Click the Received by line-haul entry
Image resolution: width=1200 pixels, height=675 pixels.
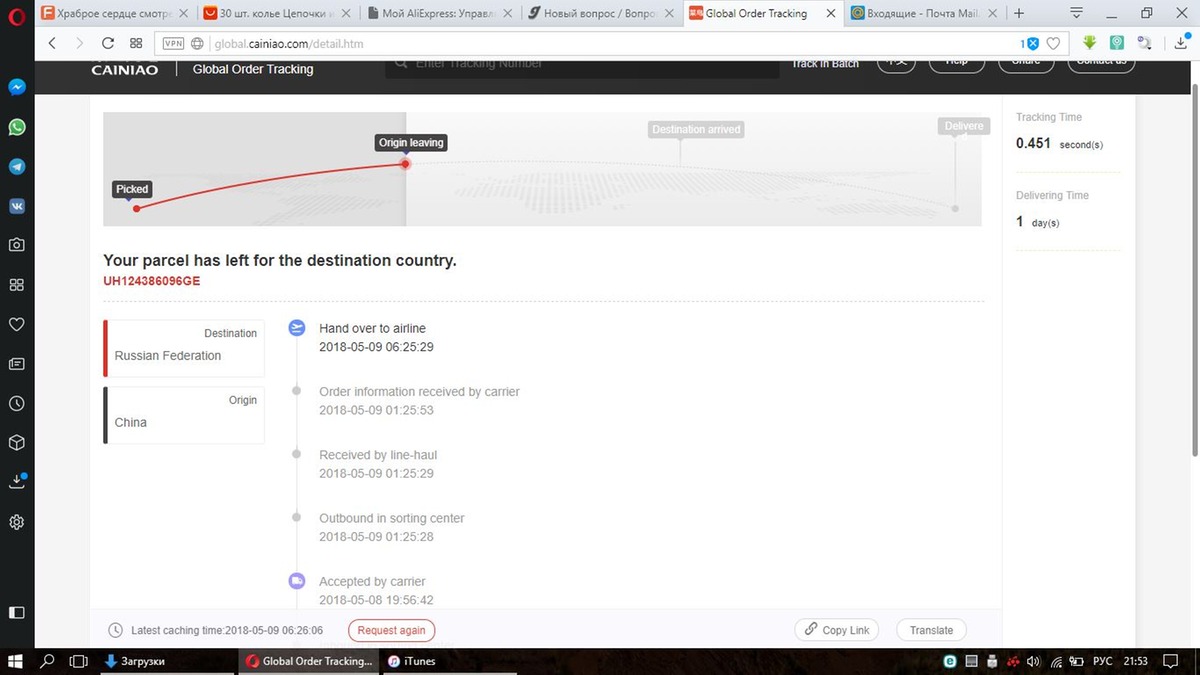point(378,464)
